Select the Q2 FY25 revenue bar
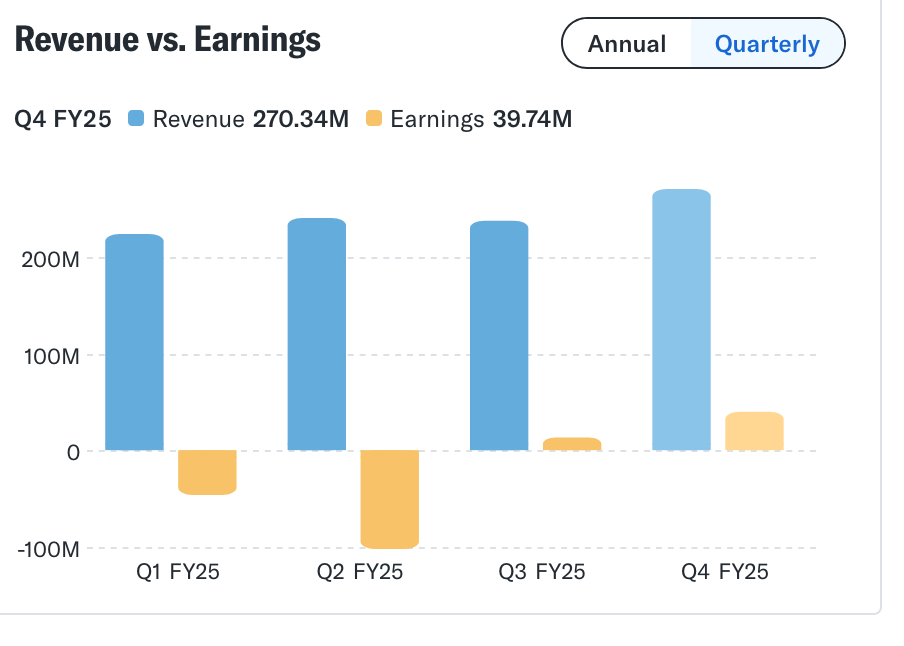This screenshot has width=904, height=646. point(316,334)
